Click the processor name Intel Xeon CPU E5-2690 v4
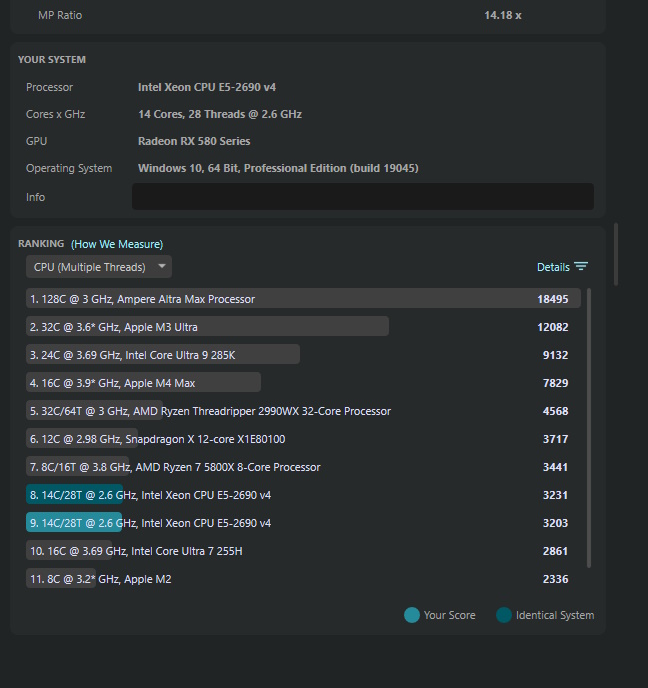Image resolution: width=648 pixels, height=688 pixels. pos(207,87)
